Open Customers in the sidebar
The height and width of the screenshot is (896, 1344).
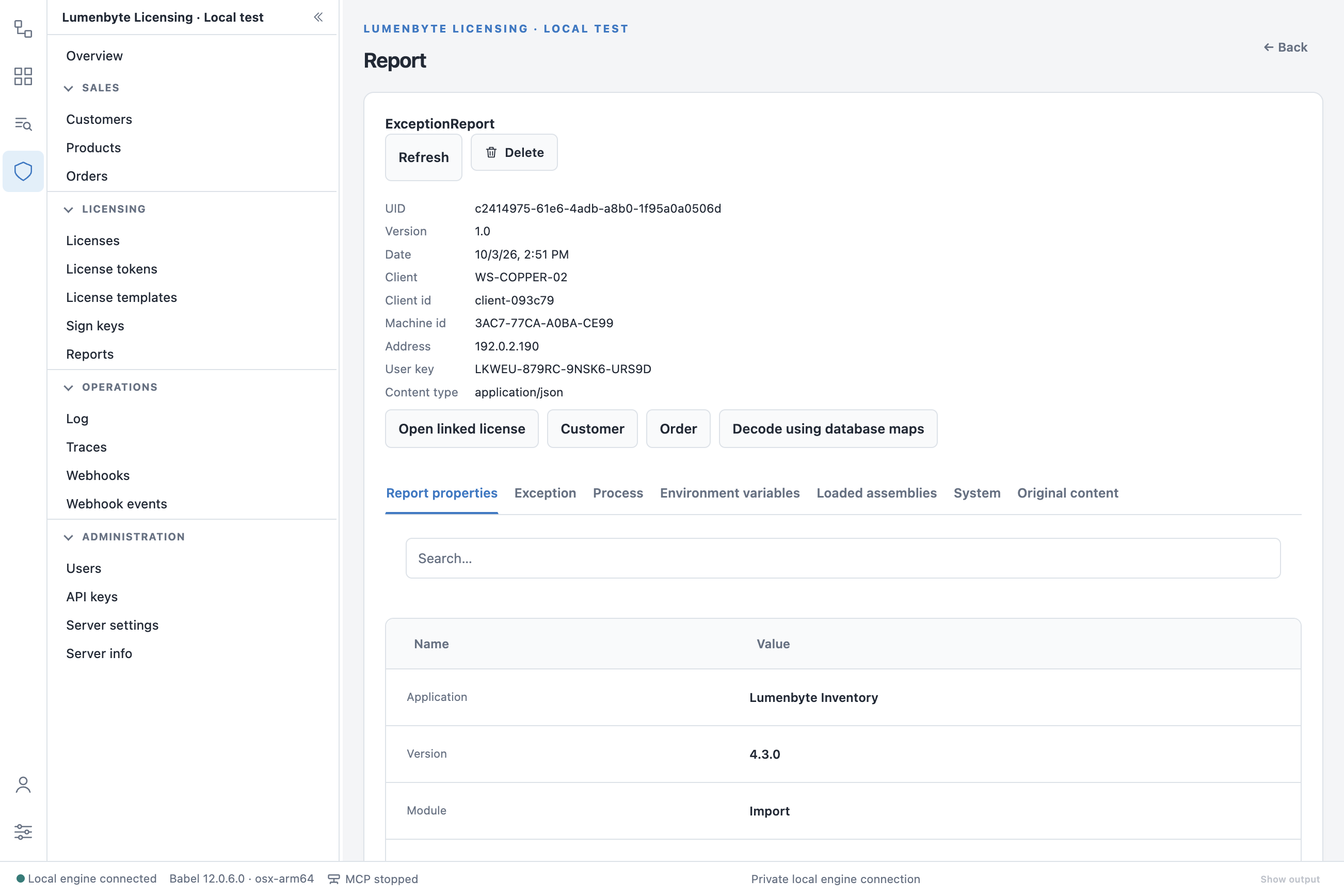coord(99,119)
